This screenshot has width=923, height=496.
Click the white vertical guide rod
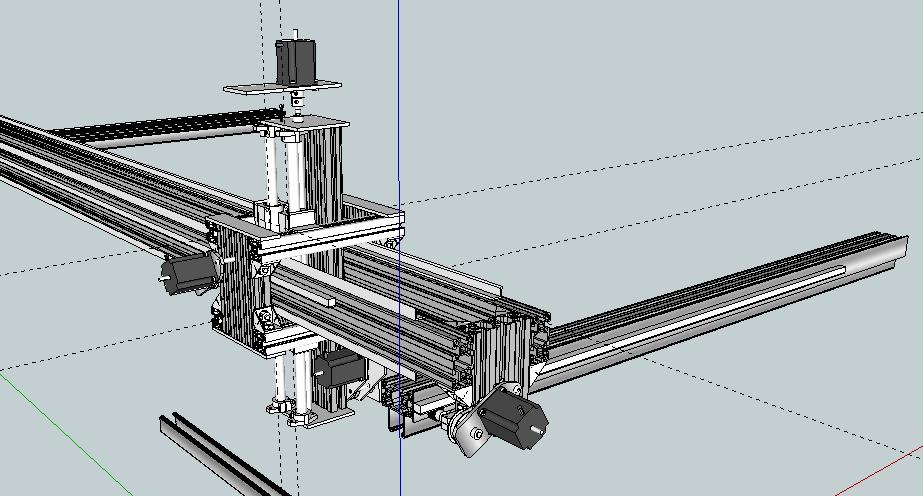coord(272,170)
